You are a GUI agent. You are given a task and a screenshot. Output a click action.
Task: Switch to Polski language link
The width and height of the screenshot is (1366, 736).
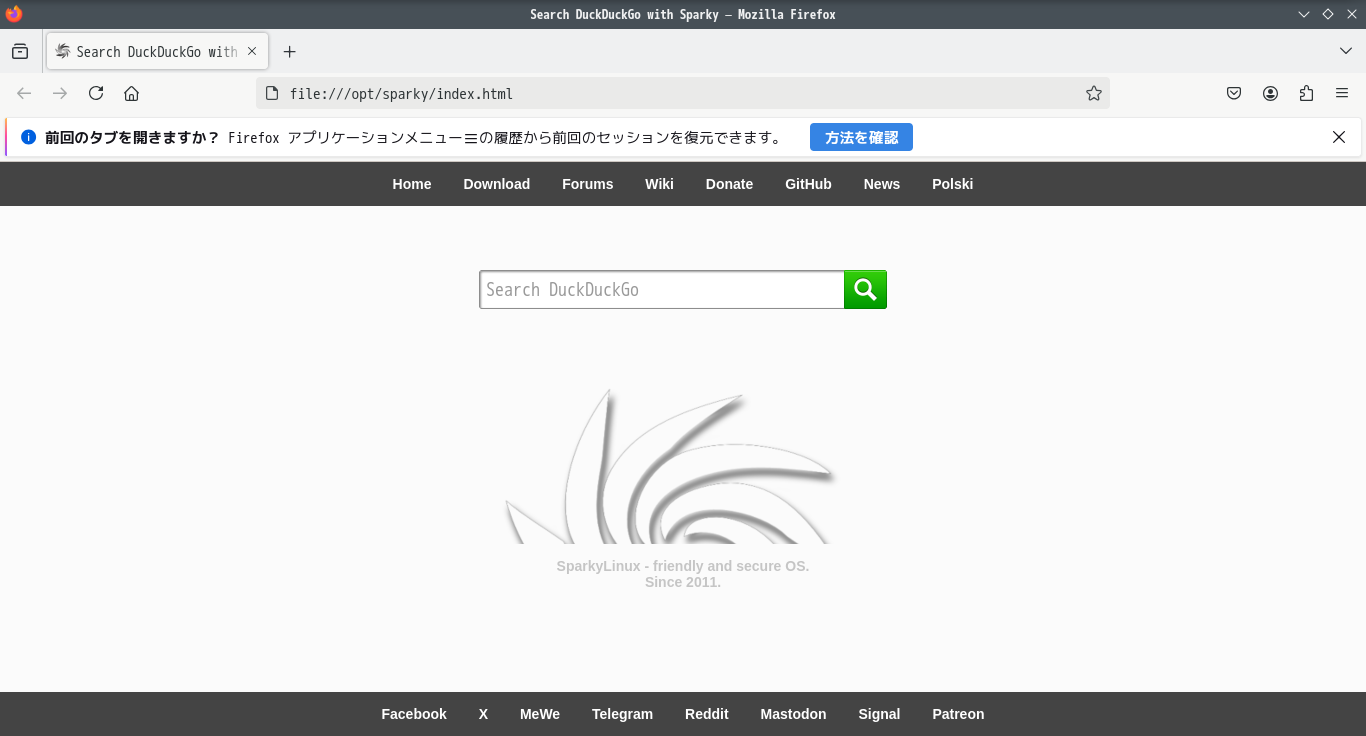tap(953, 184)
